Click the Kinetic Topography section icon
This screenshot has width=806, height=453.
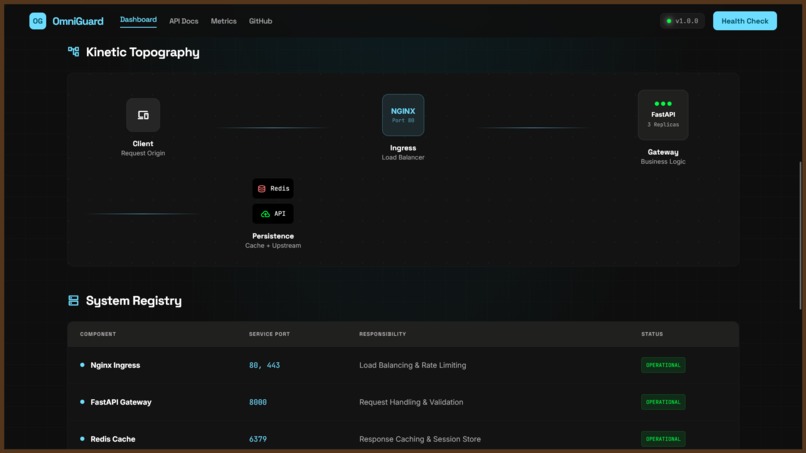click(74, 51)
